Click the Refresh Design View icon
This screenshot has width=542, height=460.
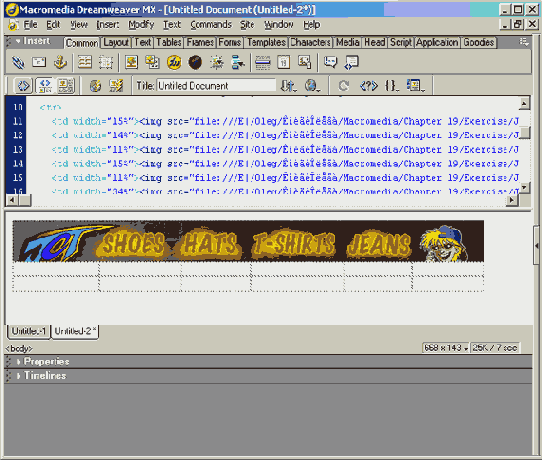(343, 85)
